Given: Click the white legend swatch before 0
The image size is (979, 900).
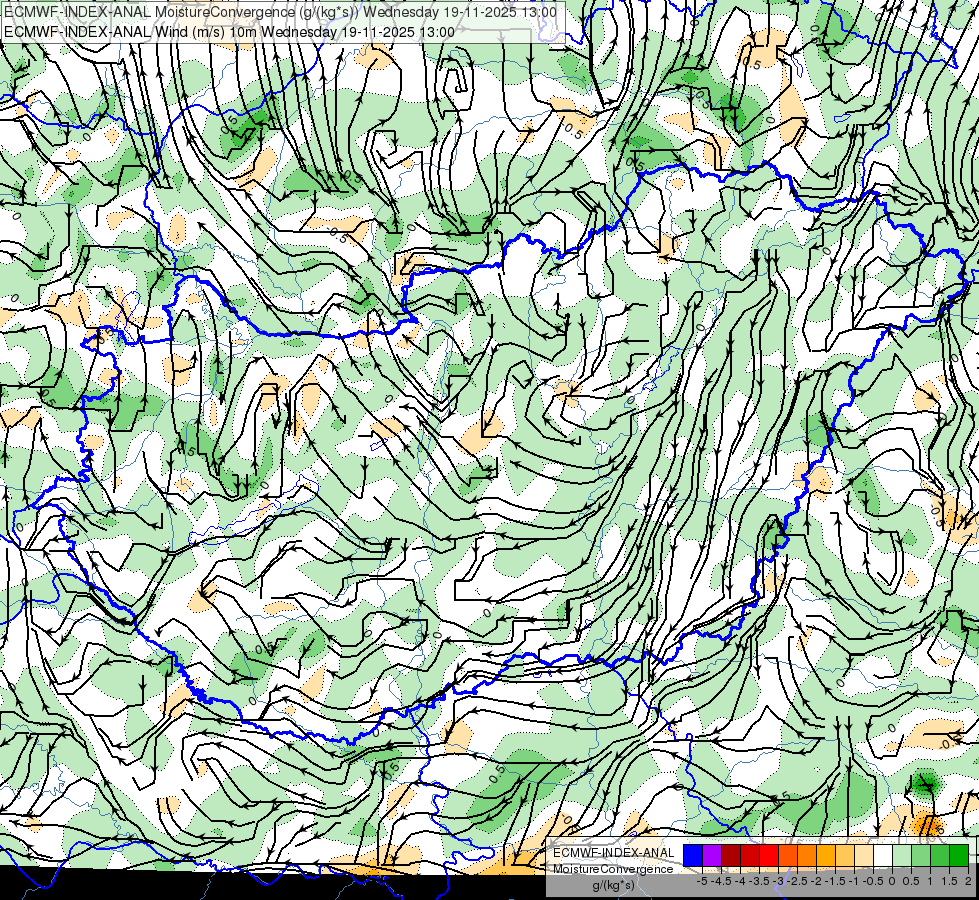Looking at the screenshot, I should click(x=883, y=855).
